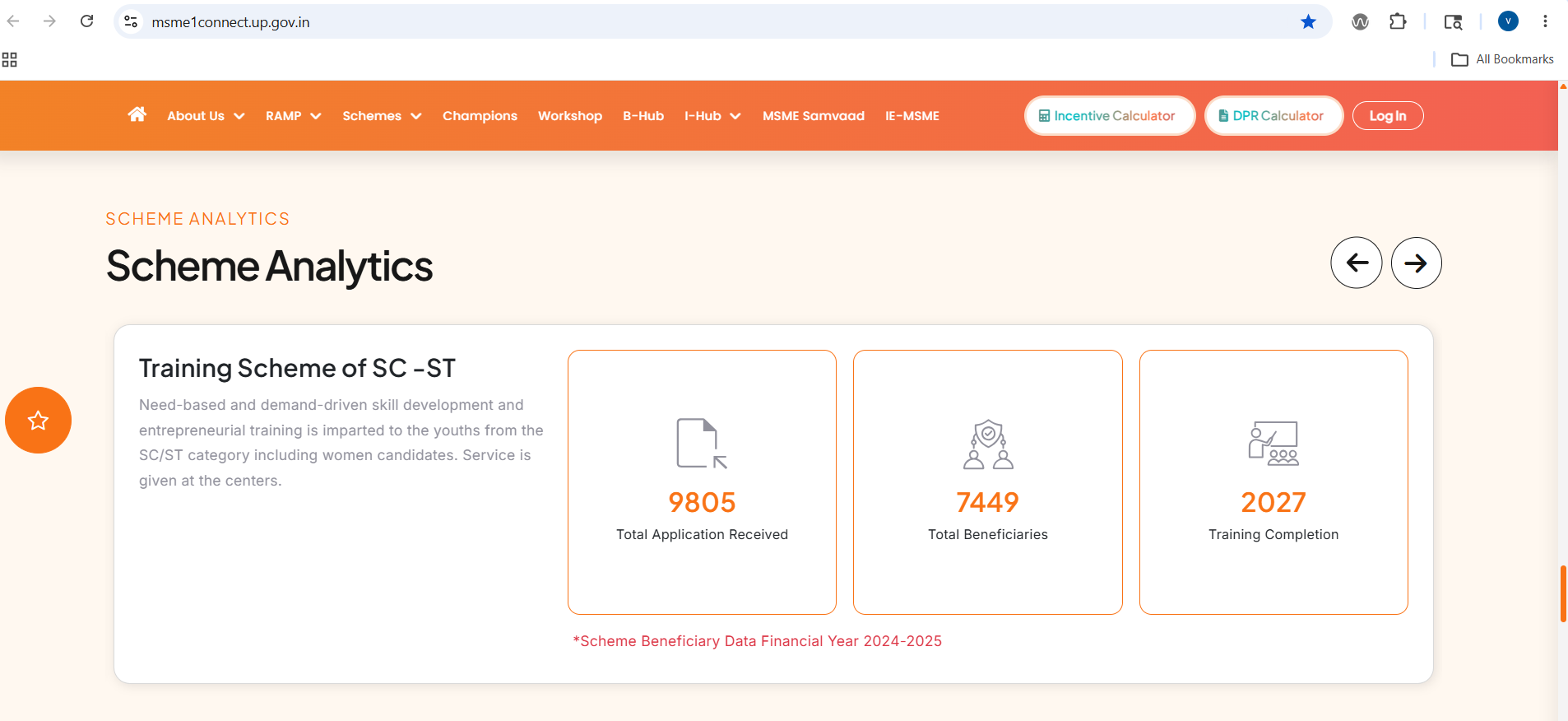
Task: Open the Workshop menu item
Action: click(x=570, y=116)
